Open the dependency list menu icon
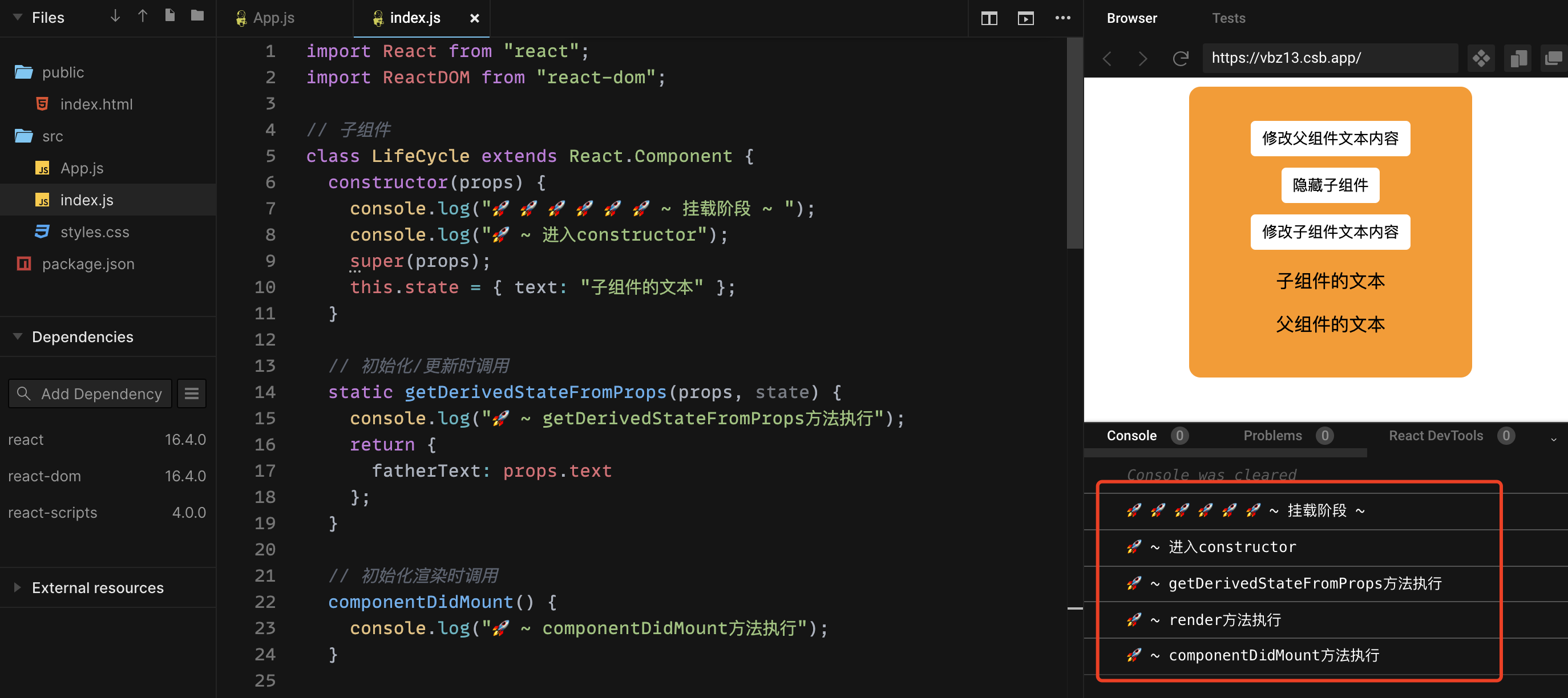1568x698 pixels. tap(192, 393)
